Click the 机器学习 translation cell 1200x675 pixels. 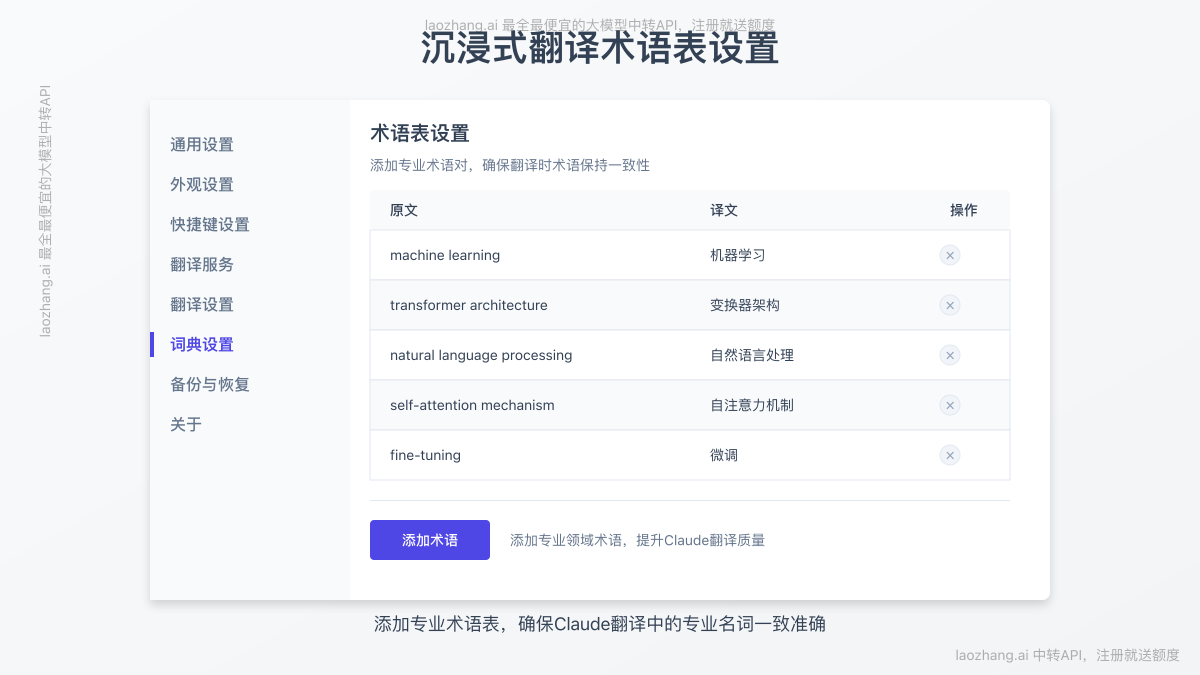tap(738, 255)
